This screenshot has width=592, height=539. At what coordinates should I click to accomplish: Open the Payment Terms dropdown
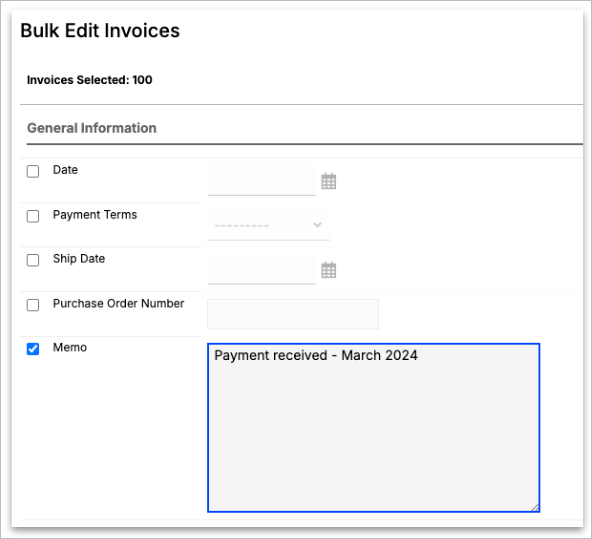coord(268,225)
